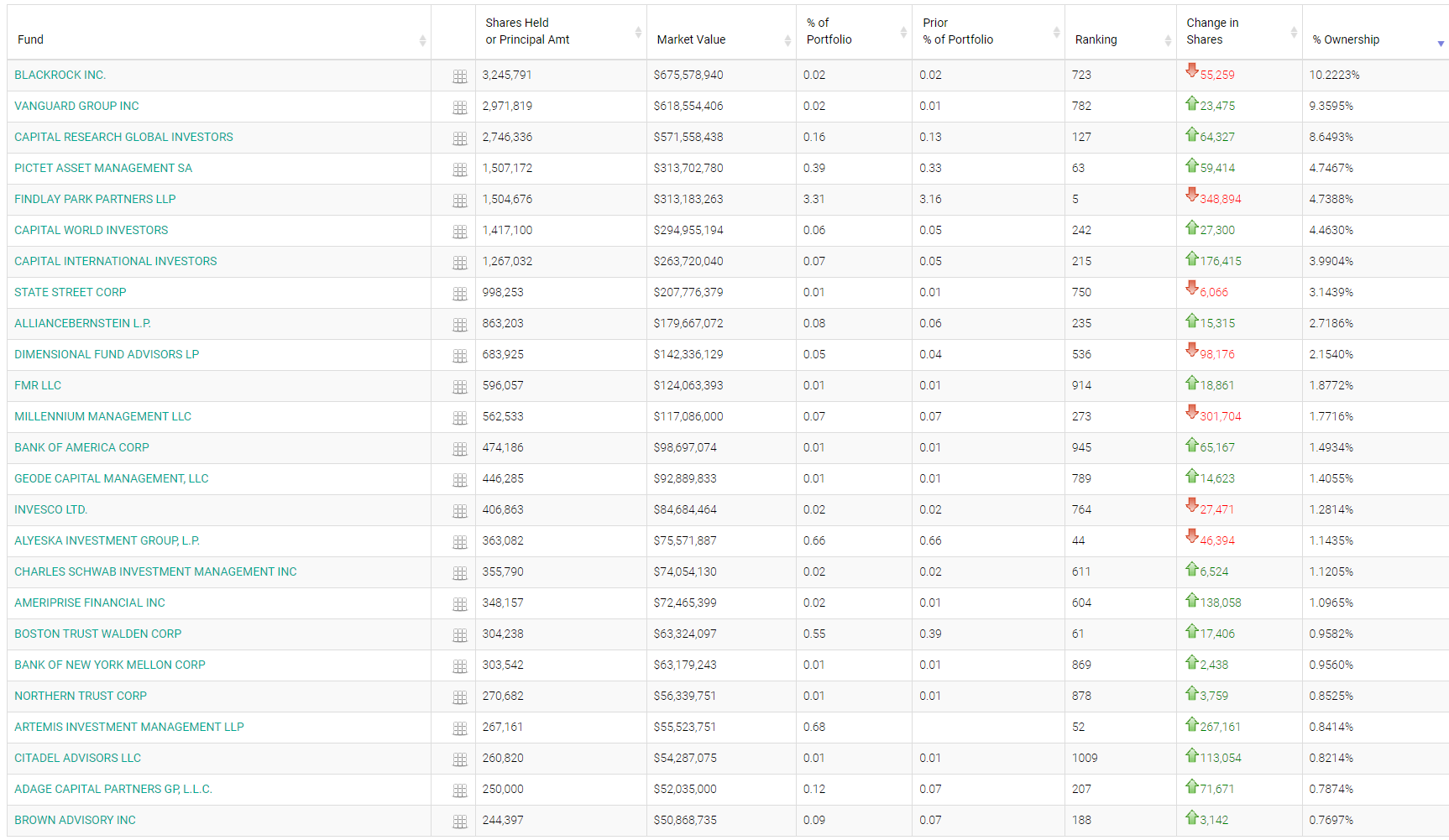The width and height of the screenshot is (1449, 840).
Task: Select change in shares value 348,894
Action: pos(1220,199)
